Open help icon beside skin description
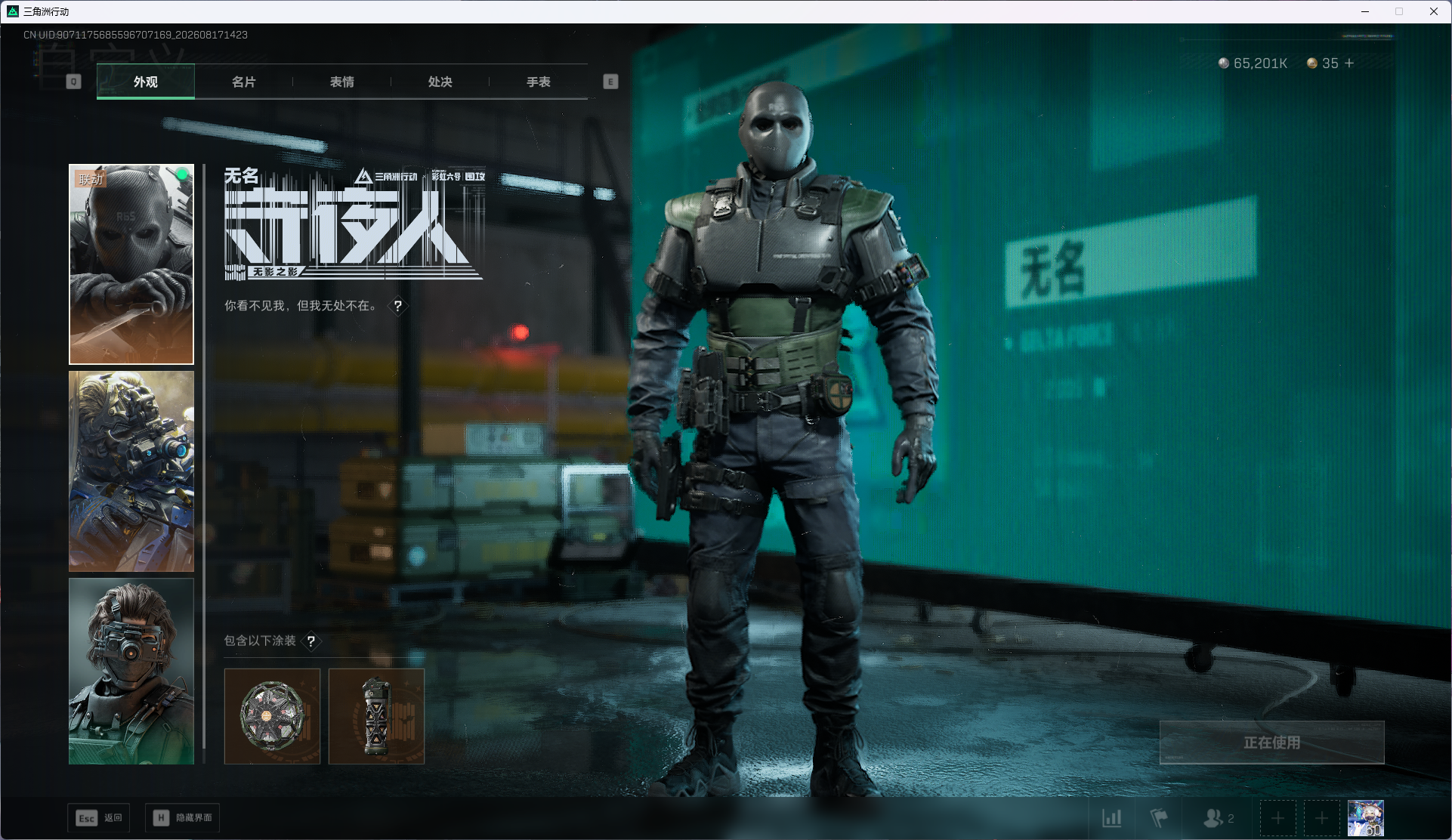This screenshot has width=1452, height=840. (x=398, y=306)
